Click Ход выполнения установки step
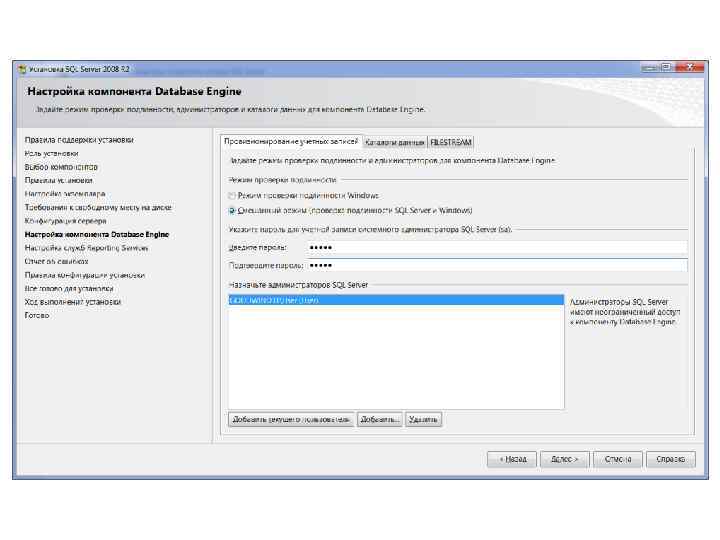The image size is (720, 540). coord(73,302)
